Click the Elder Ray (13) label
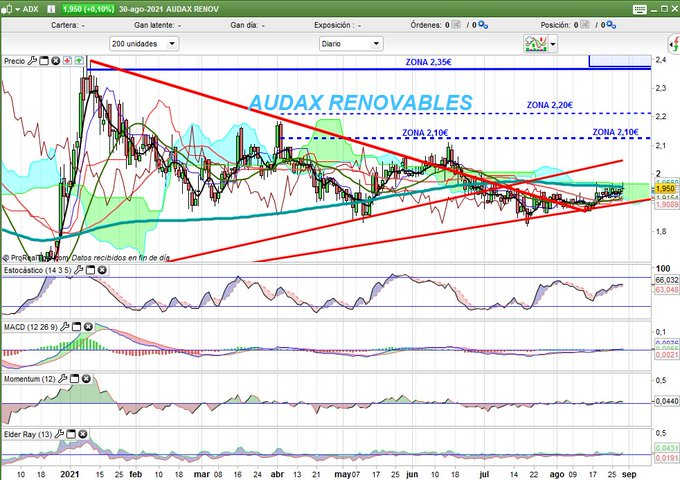Screen dimensions: 680x480 [28, 434]
